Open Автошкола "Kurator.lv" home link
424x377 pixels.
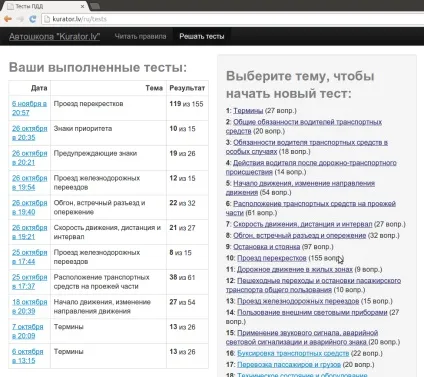tap(55, 36)
